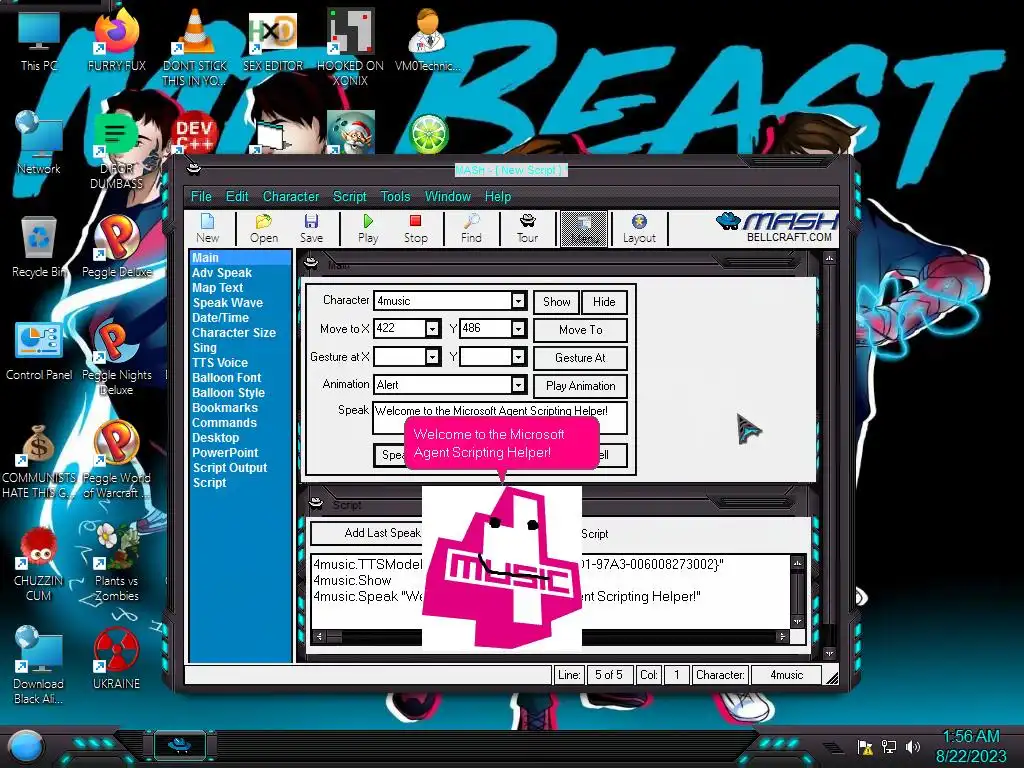Open Character Size sidebar page
This screenshot has width=1024, height=768.
pyautogui.click(x=234, y=333)
